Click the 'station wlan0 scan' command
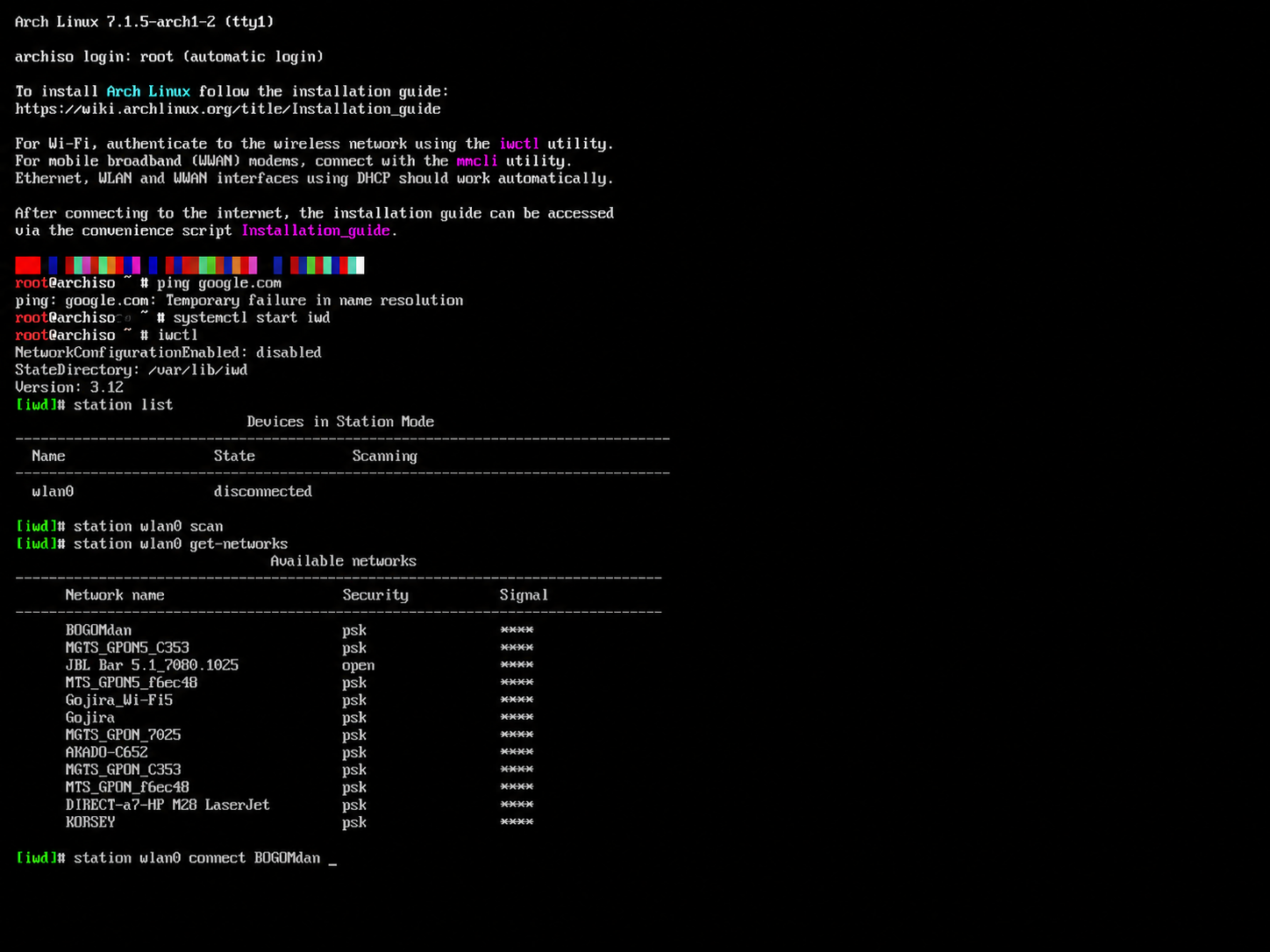Image resolution: width=1270 pixels, height=952 pixels. click(148, 527)
